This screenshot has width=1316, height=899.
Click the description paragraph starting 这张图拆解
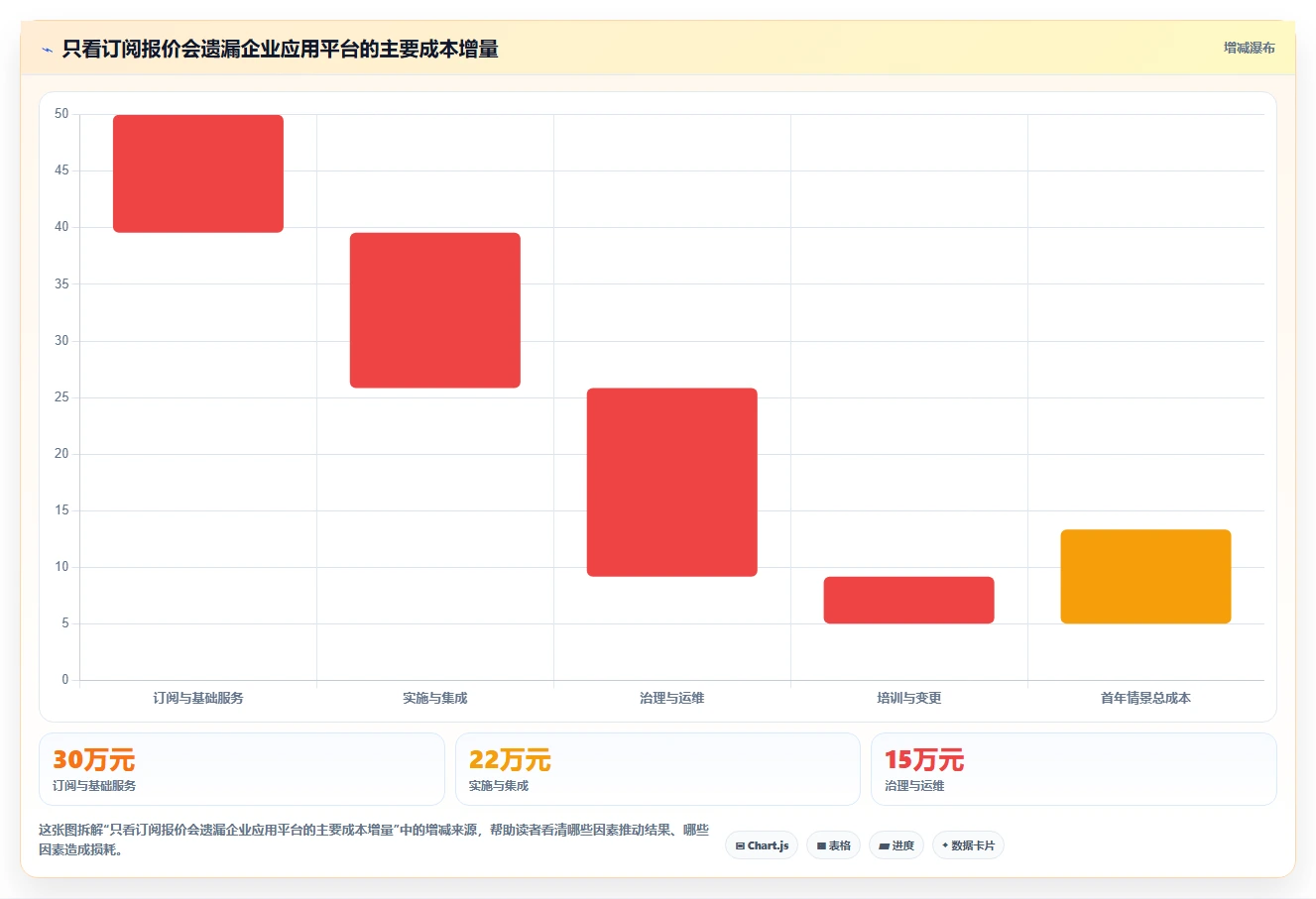pos(375,840)
